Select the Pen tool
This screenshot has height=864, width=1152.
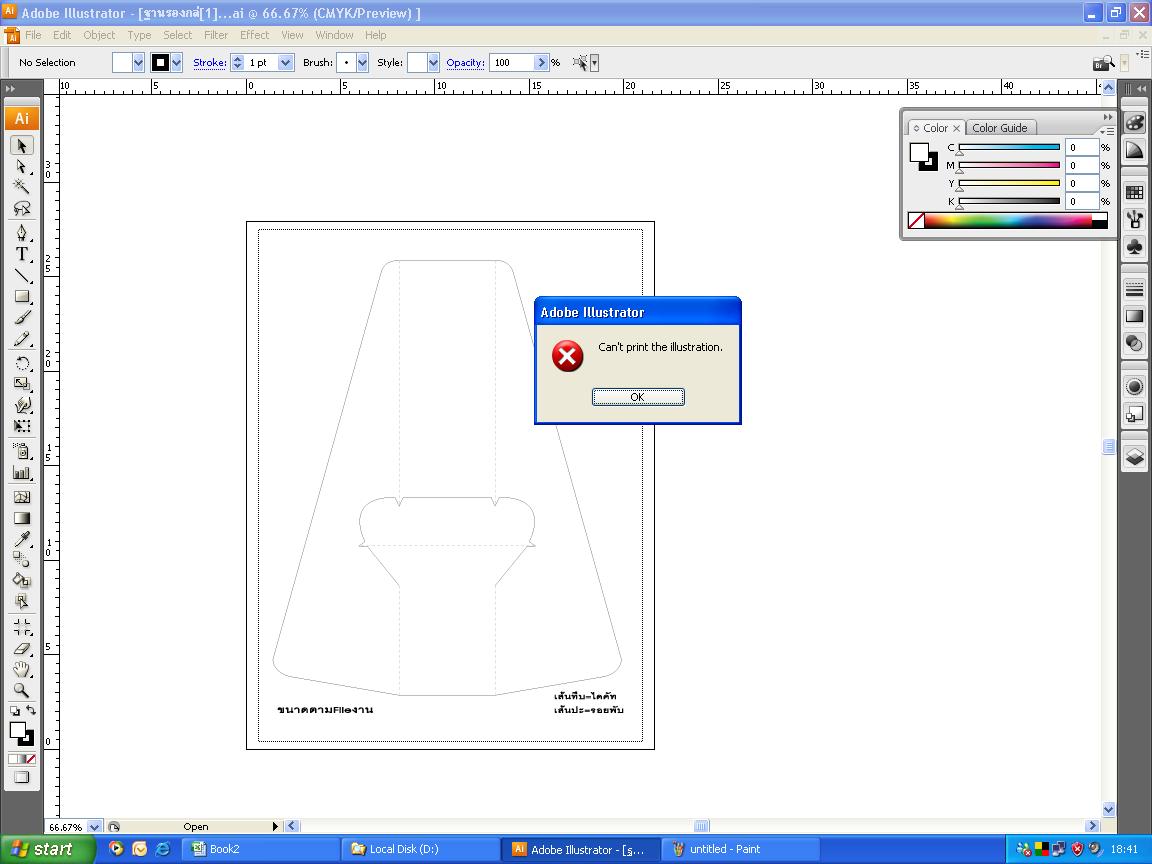[x=21, y=233]
